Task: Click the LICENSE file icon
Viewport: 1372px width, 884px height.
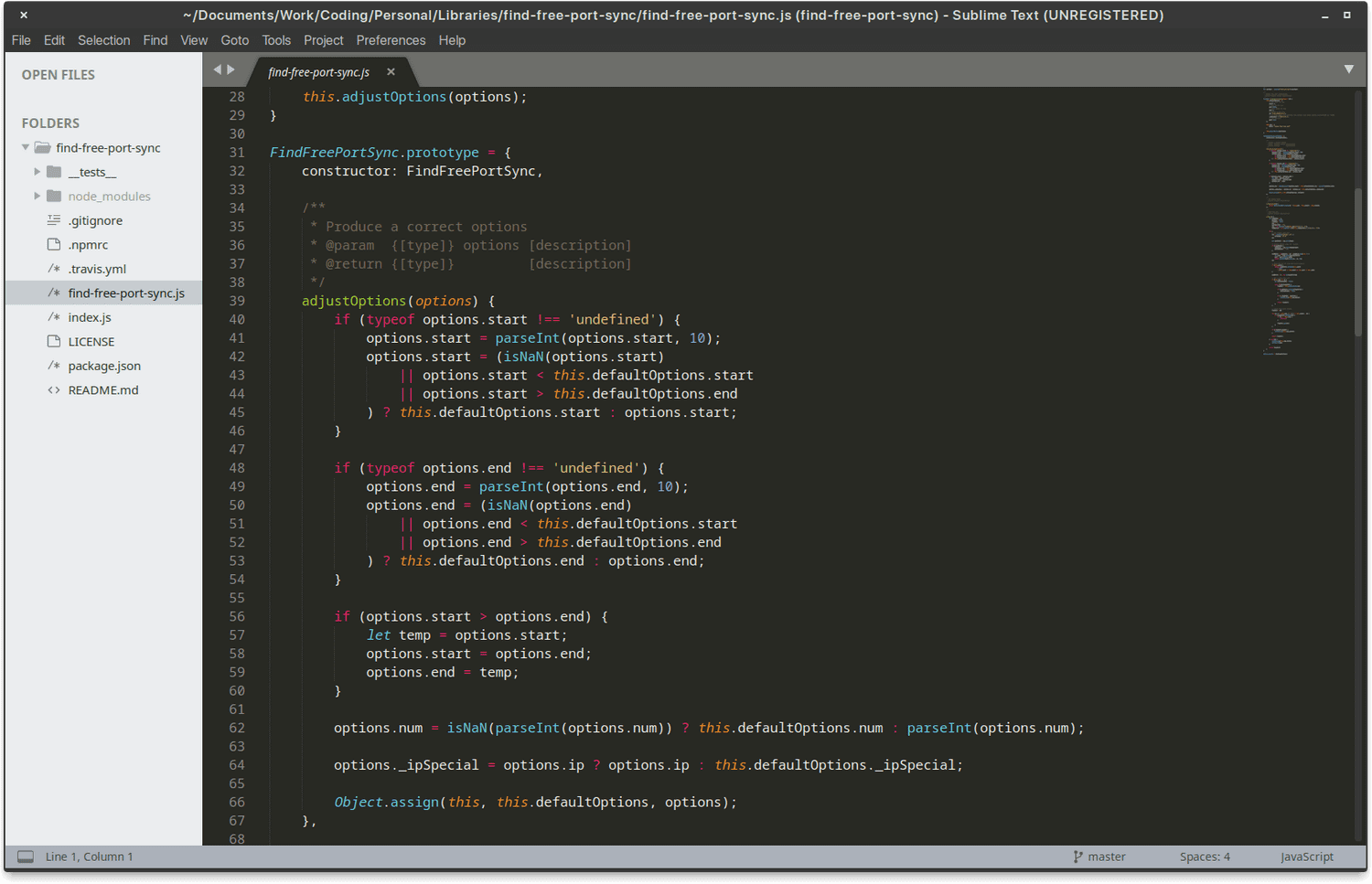Action: coord(52,341)
